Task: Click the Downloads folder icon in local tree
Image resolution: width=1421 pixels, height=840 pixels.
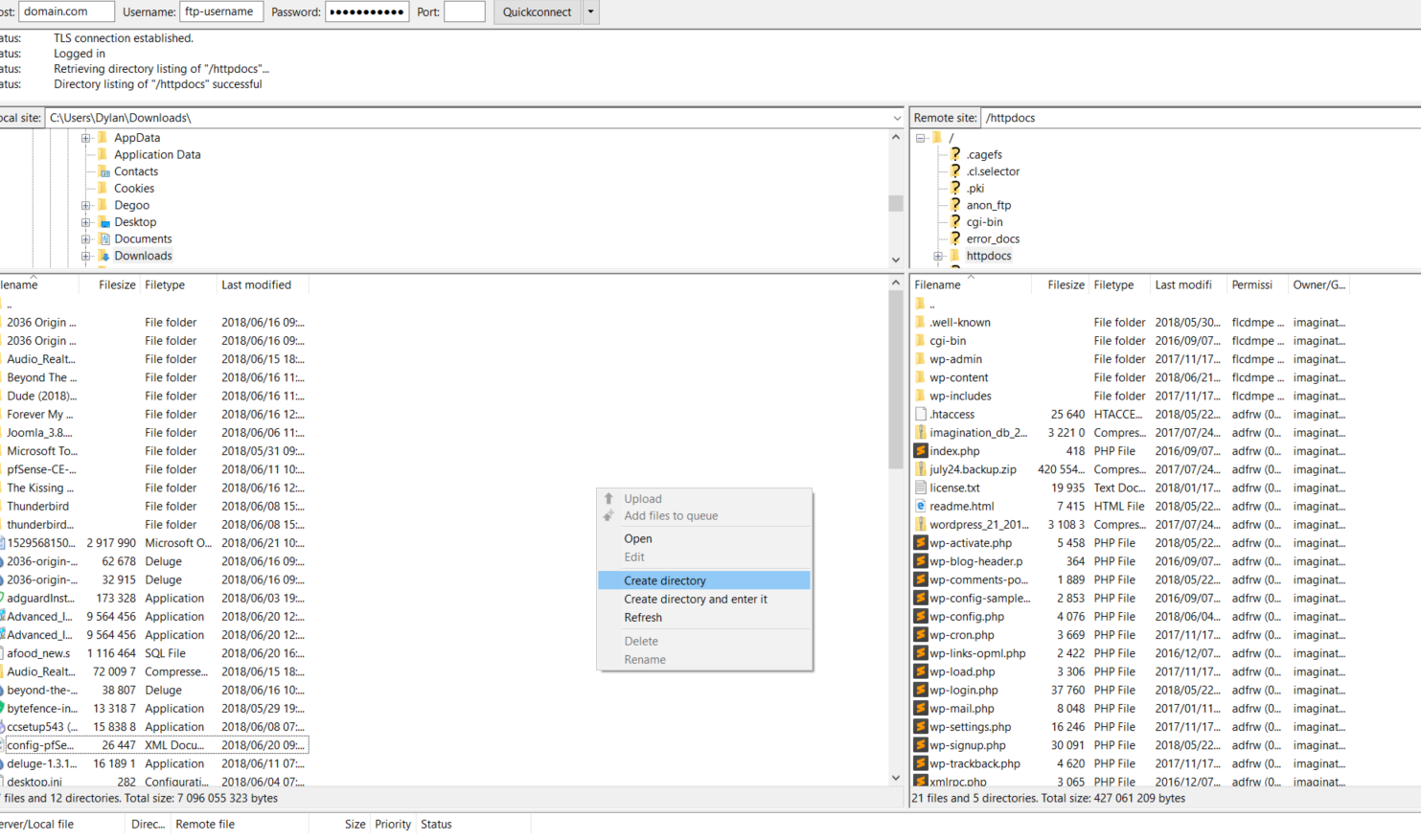Action: (103, 256)
